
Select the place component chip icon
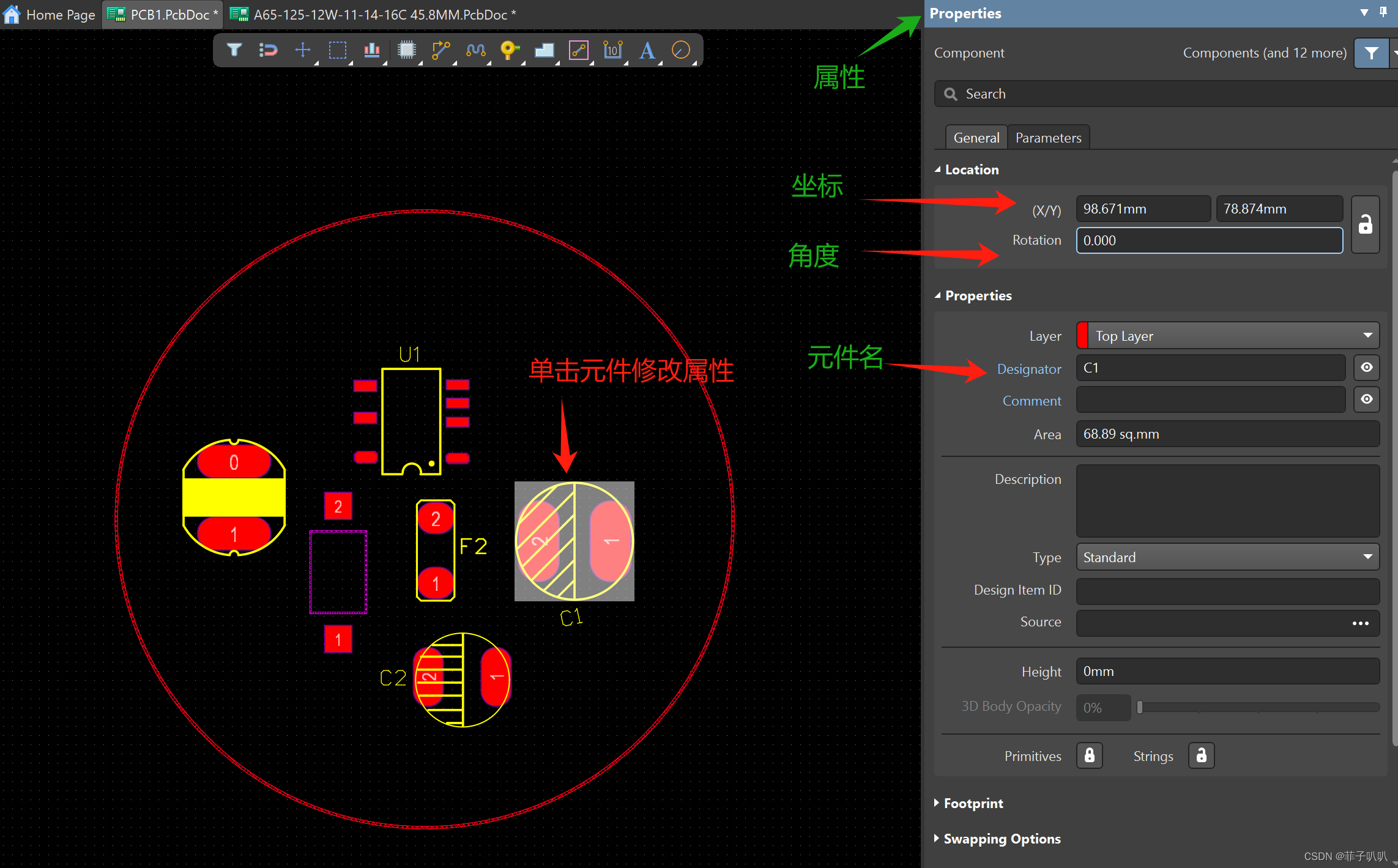[406, 50]
